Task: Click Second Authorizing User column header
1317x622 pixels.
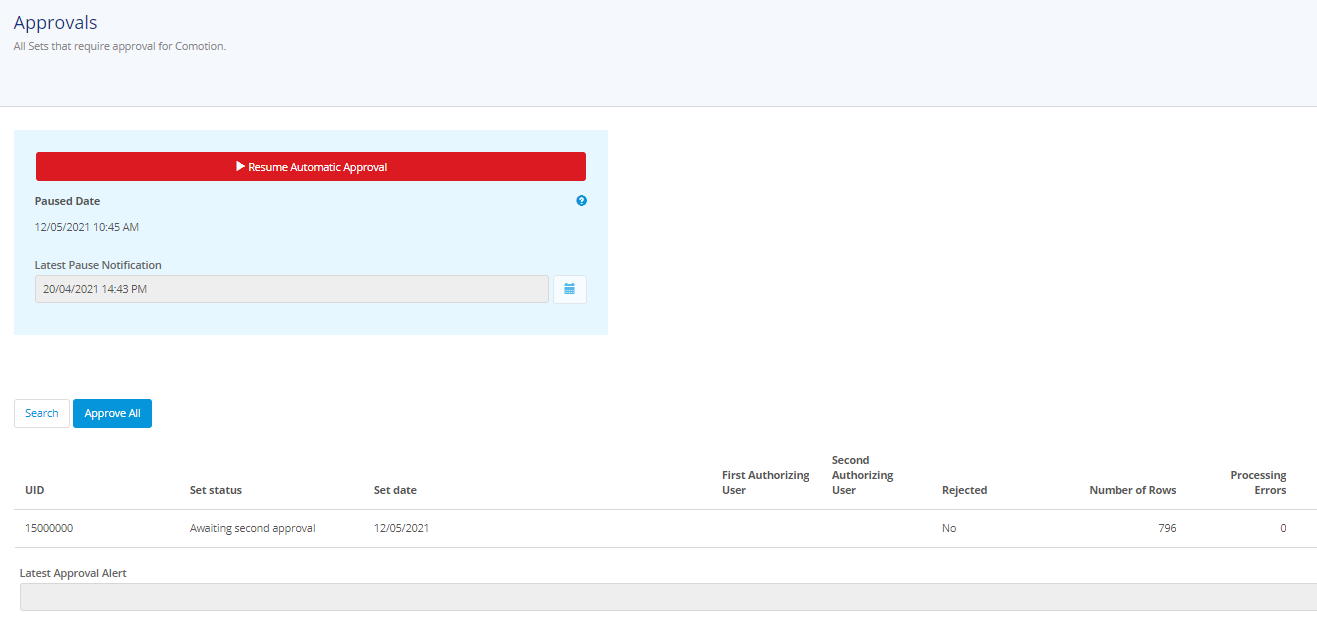Action: 863,475
